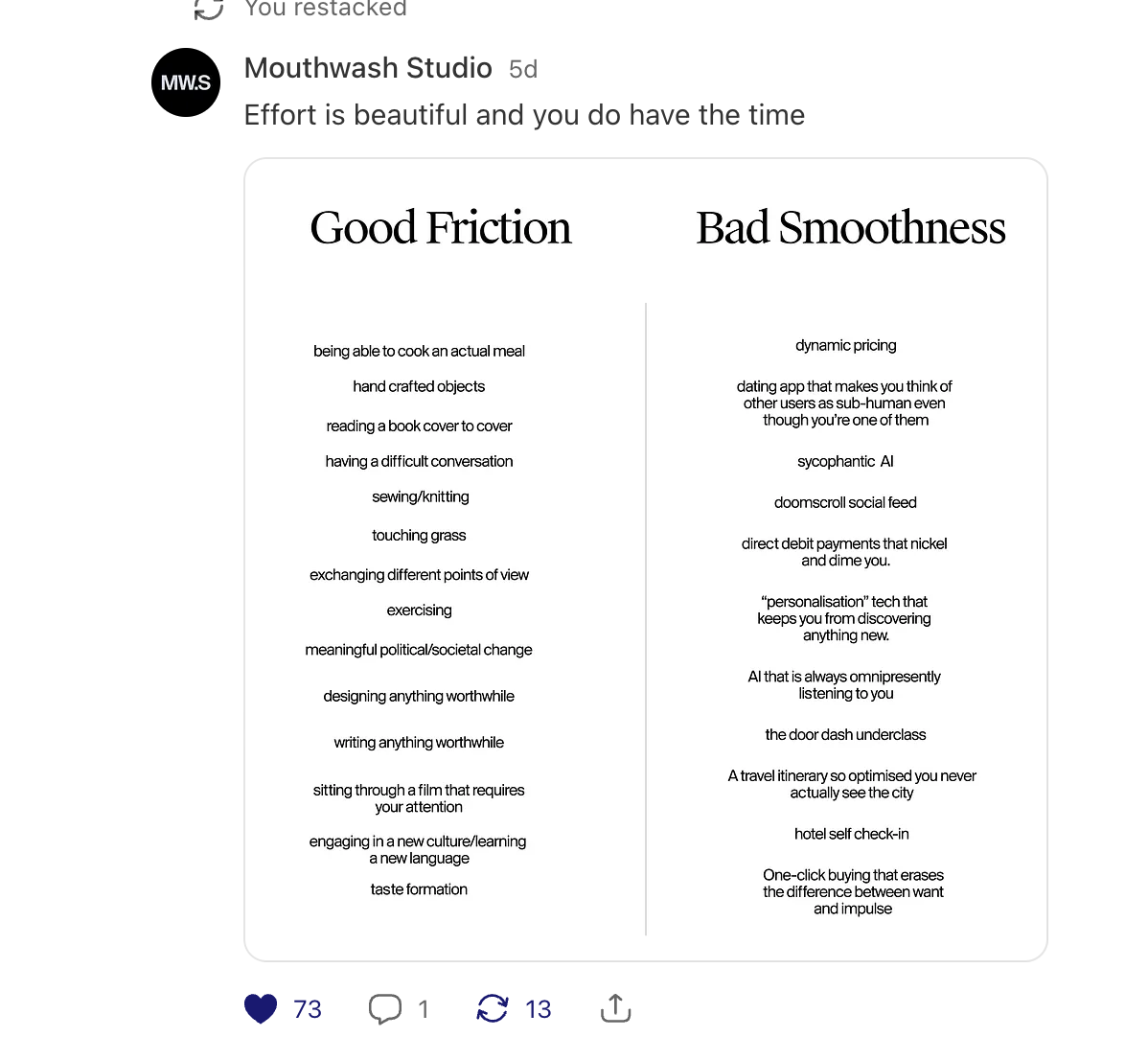Click the restack count 13
This screenshot has height=1037, width=1148.
pos(539,1009)
